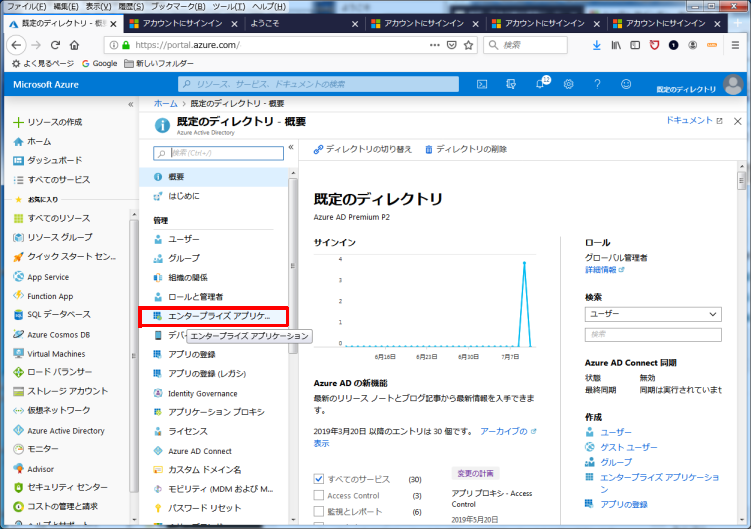Click left sidebar favorites scrollbar
The image size is (751, 529).
coord(134,356)
